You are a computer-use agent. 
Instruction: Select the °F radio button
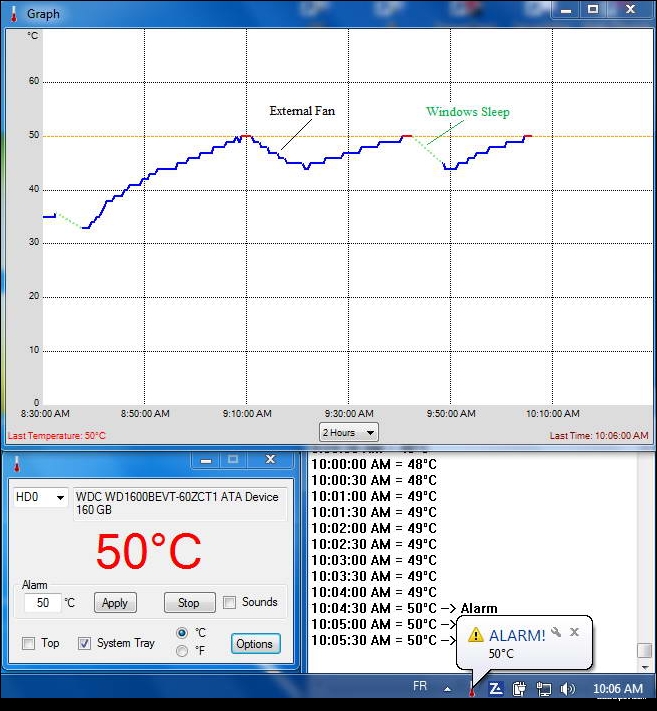(x=182, y=651)
